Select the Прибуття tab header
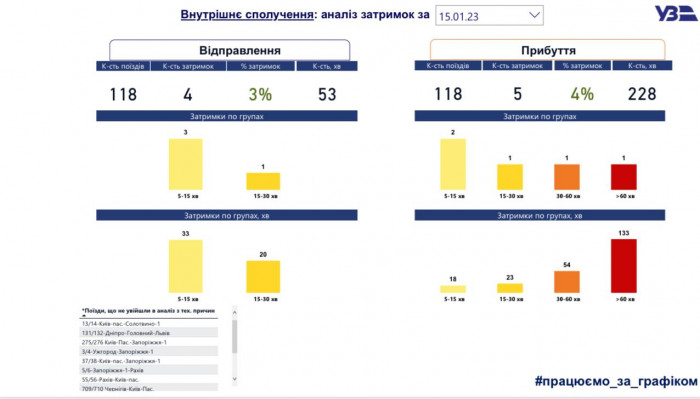 (548, 50)
